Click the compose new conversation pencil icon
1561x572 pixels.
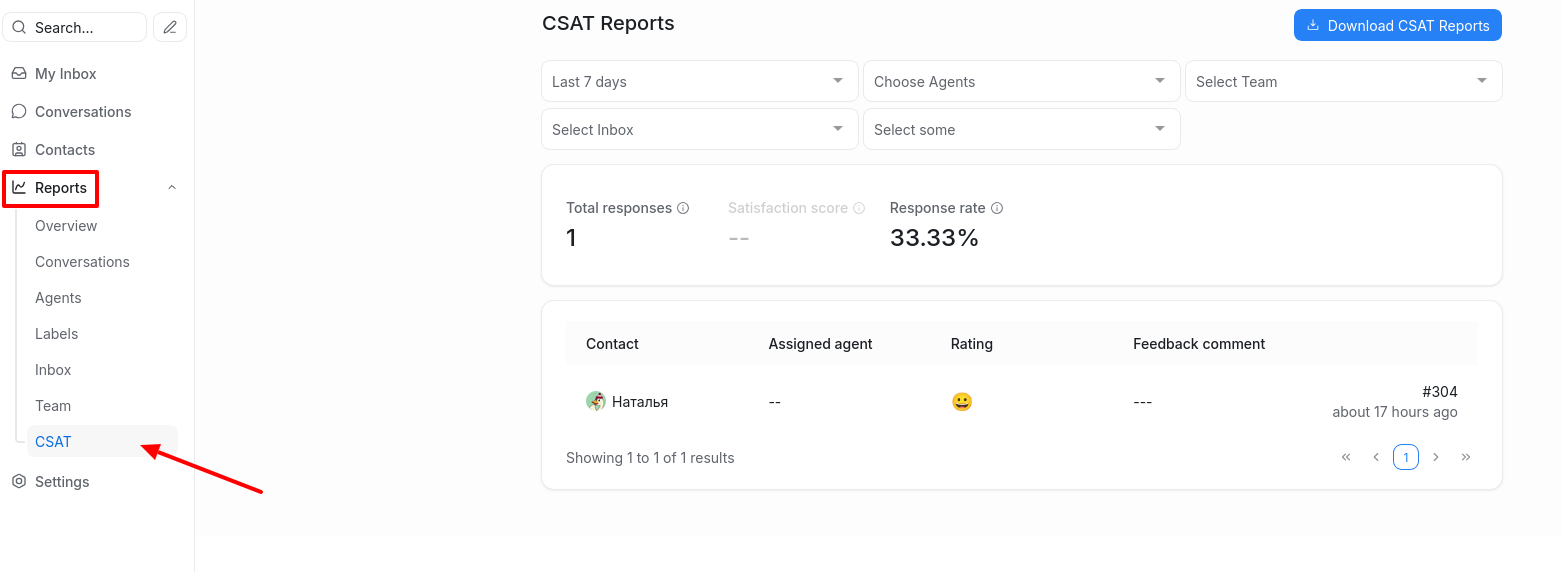coord(170,27)
